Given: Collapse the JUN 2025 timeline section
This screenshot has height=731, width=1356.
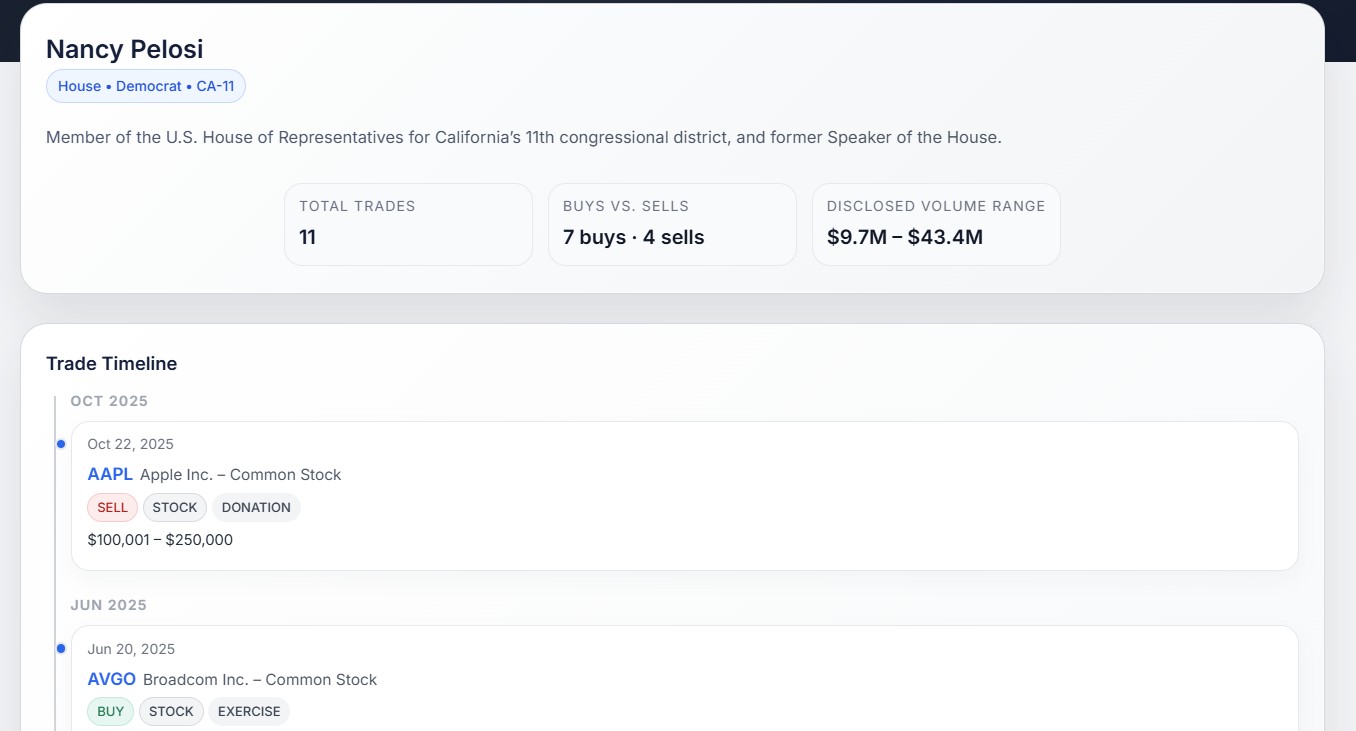Looking at the screenshot, I should click(x=108, y=604).
